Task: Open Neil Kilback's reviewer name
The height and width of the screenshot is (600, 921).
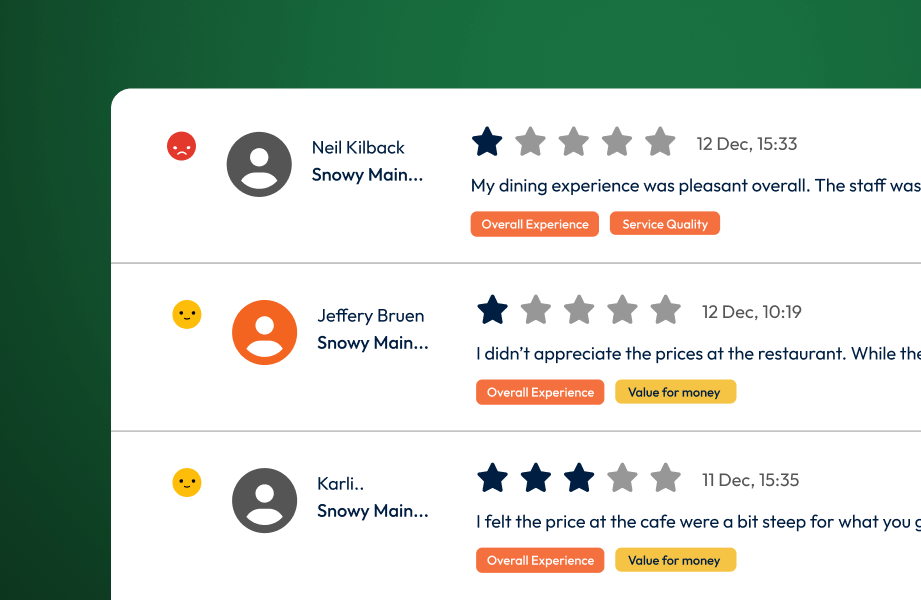Action: click(x=358, y=147)
